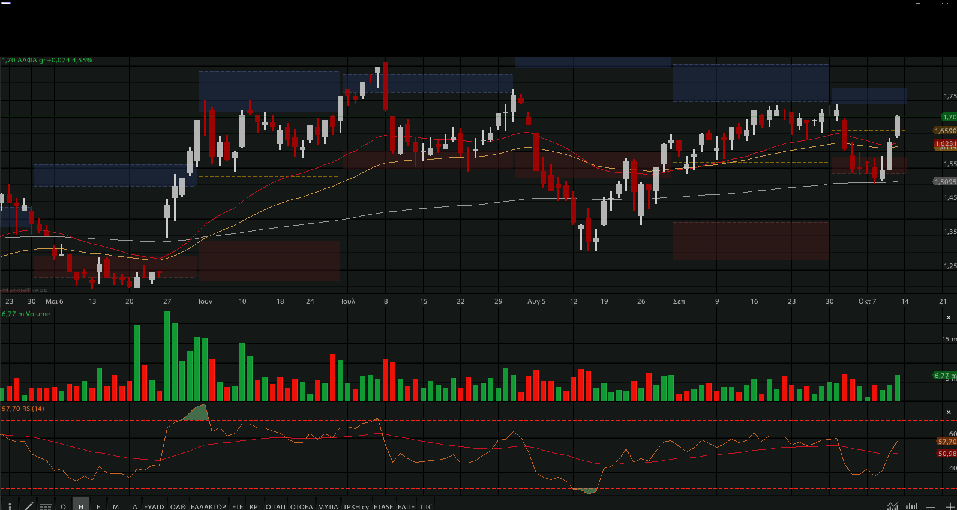Close the RSI panel with its x

point(948,413)
